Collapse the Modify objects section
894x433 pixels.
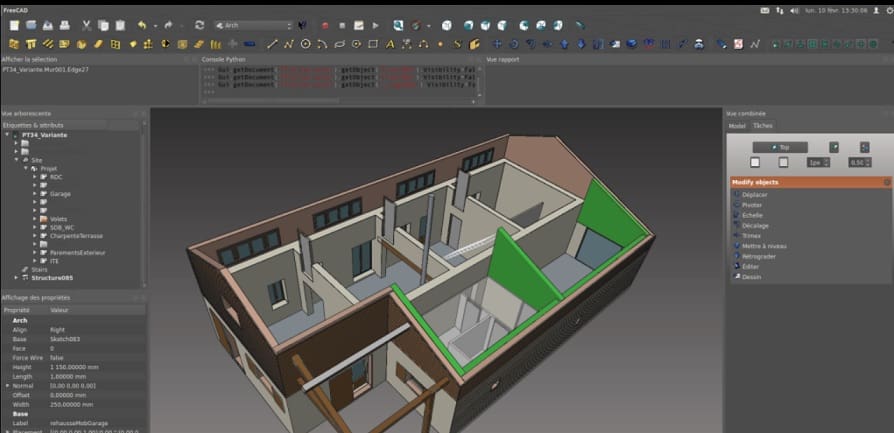pyautogui.click(x=886, y=182)
